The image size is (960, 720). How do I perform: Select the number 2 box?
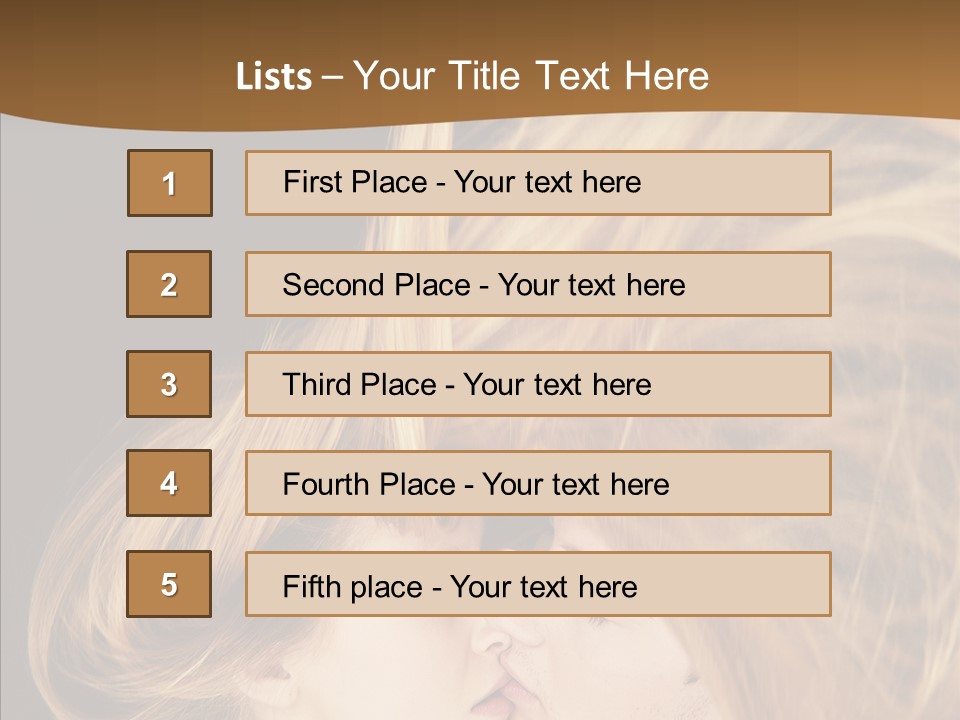point(169,284)
